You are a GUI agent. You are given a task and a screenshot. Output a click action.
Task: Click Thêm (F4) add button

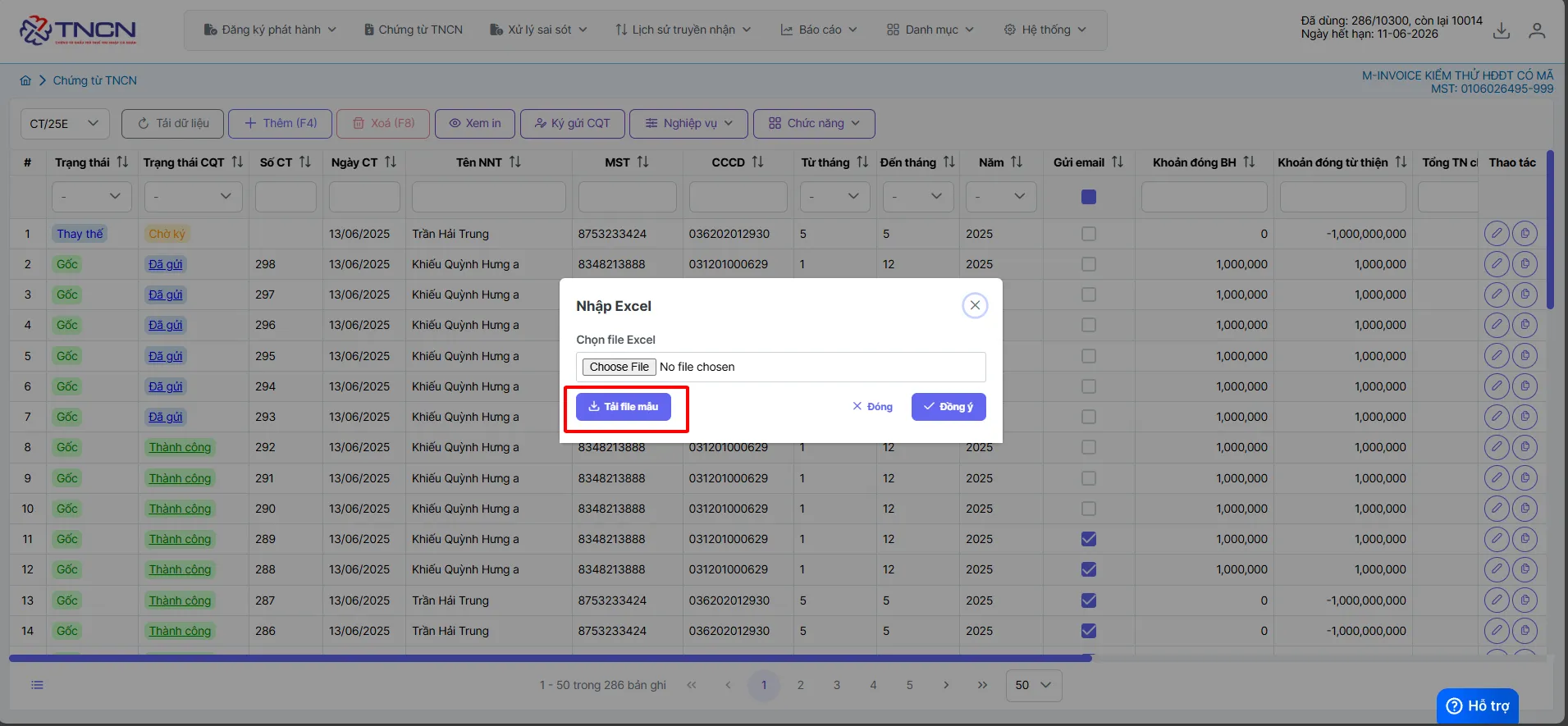point(280,124)
